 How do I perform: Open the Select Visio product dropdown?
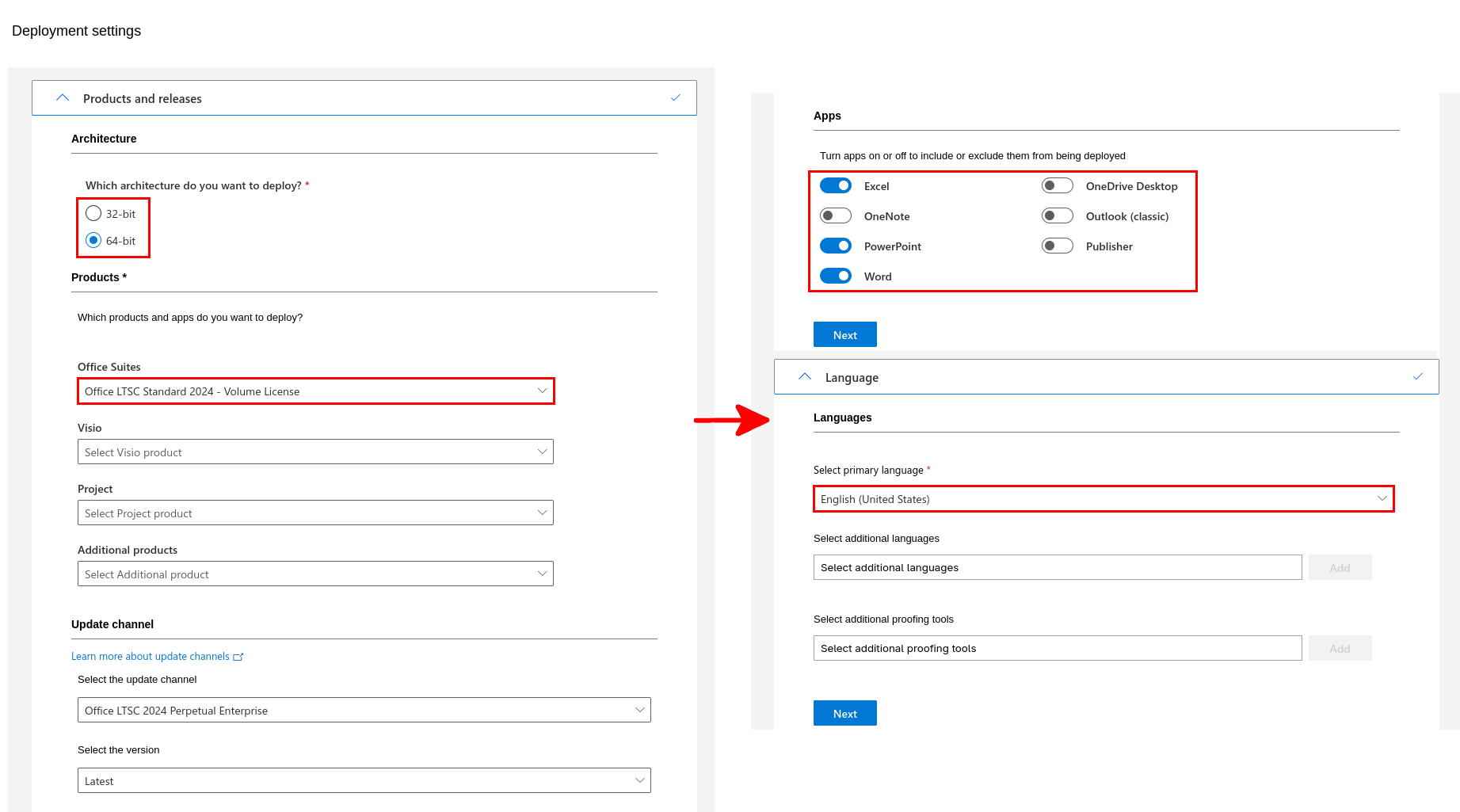coord(315,452)
